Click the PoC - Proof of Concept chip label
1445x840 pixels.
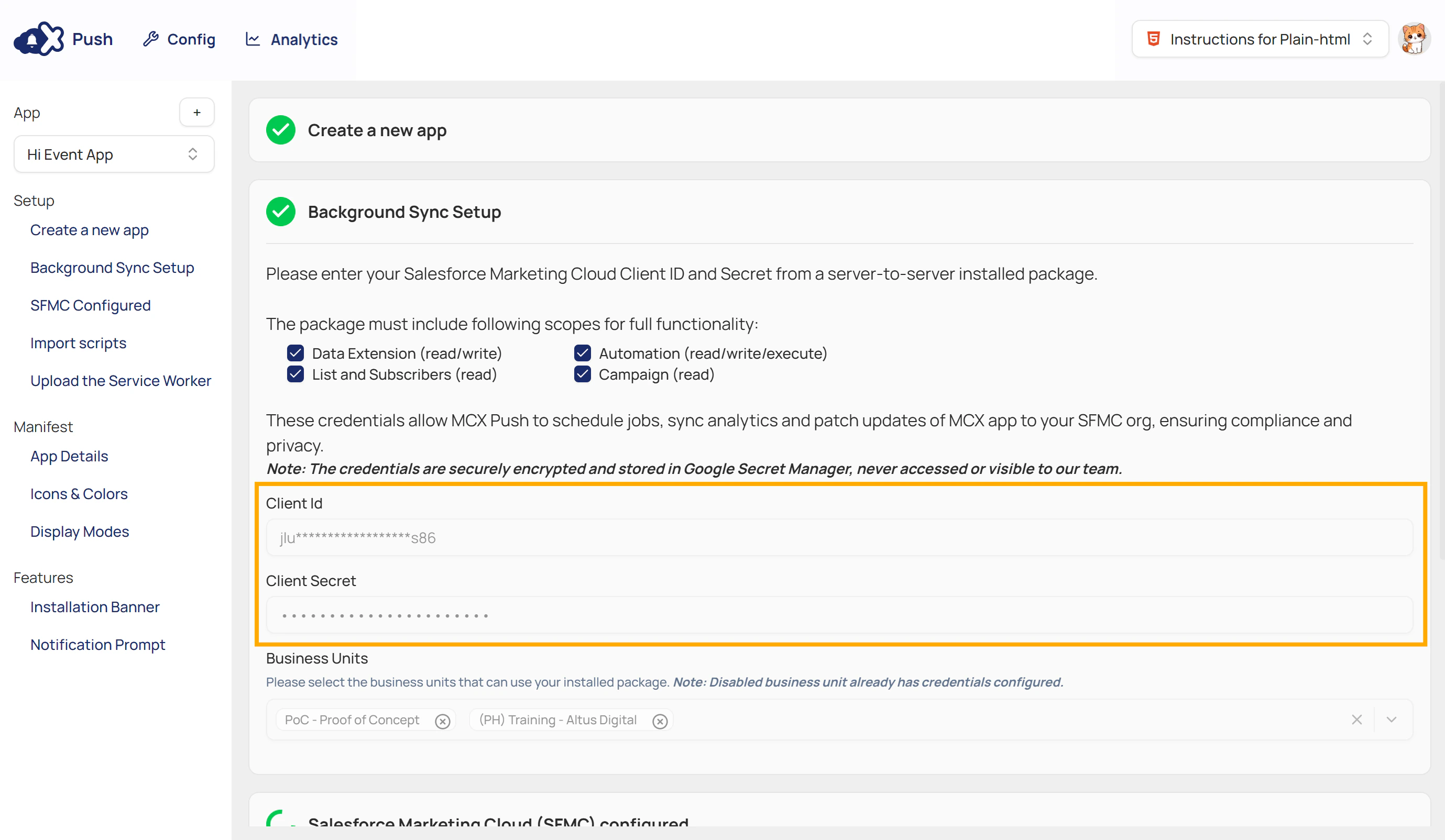point(352,720)
